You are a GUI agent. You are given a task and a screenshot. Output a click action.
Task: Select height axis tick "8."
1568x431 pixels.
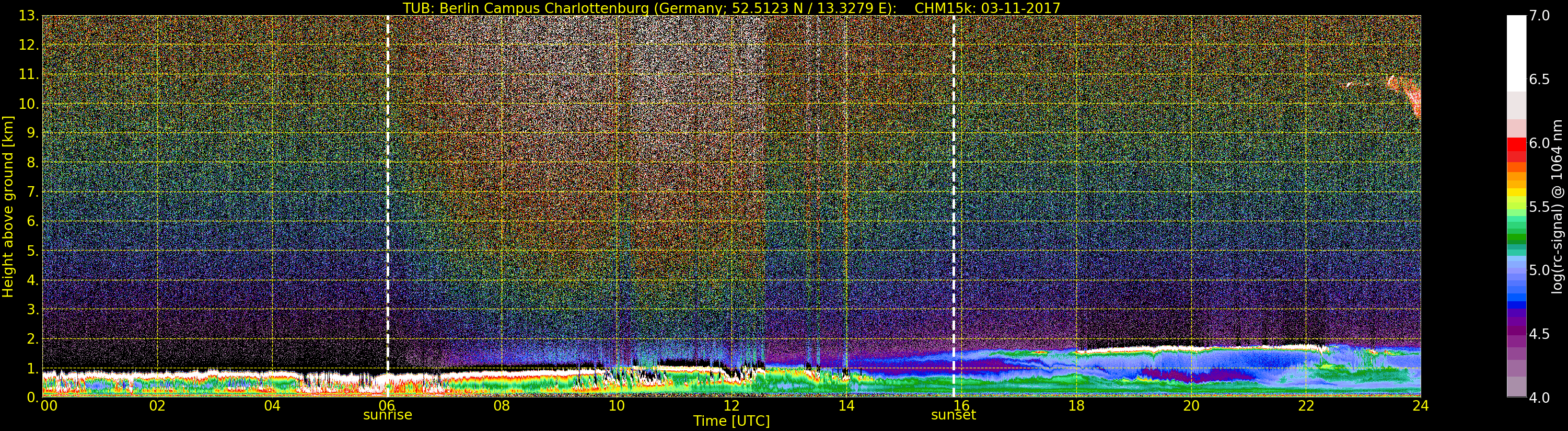coord(32,162)
